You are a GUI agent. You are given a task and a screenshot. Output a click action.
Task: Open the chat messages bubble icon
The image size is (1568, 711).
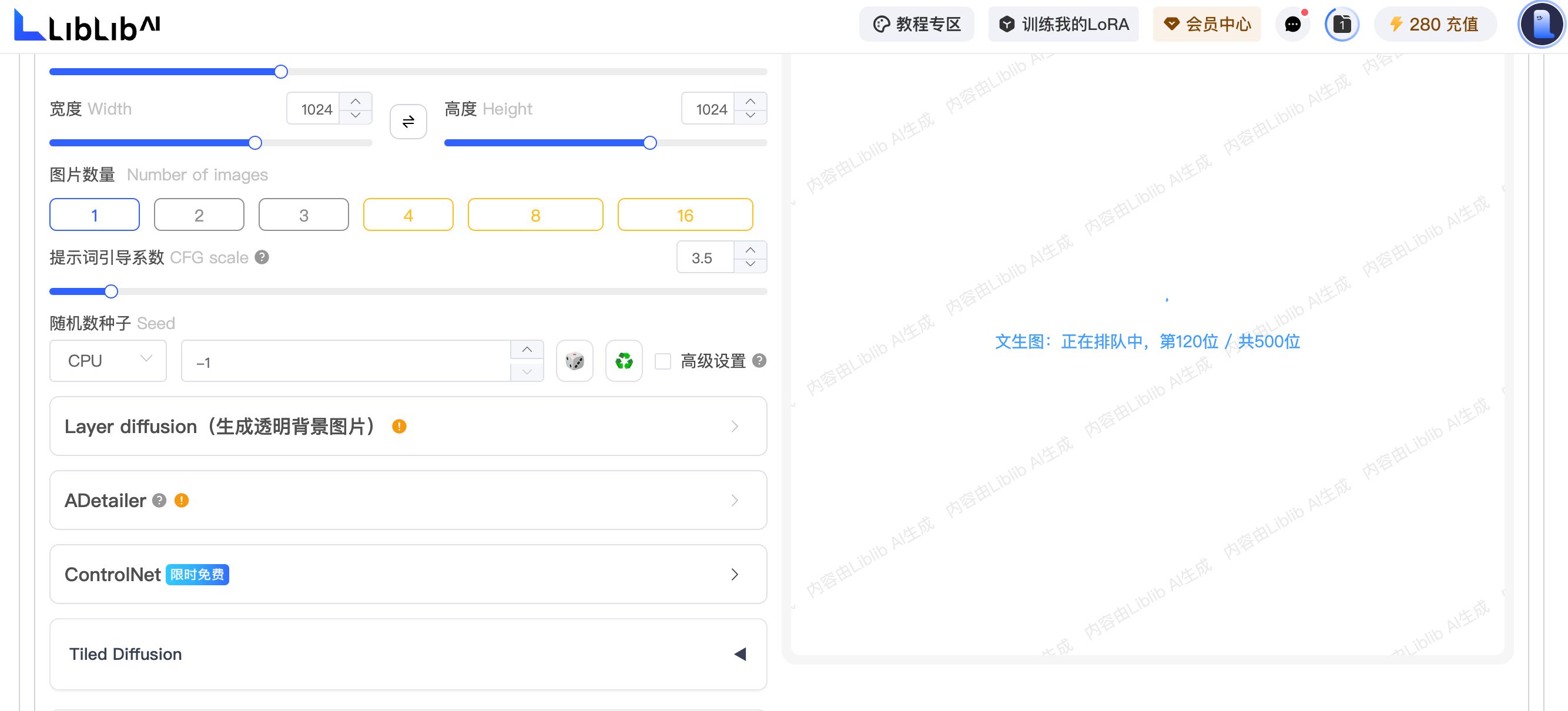pyautogui.click(x=1292, y=24)
